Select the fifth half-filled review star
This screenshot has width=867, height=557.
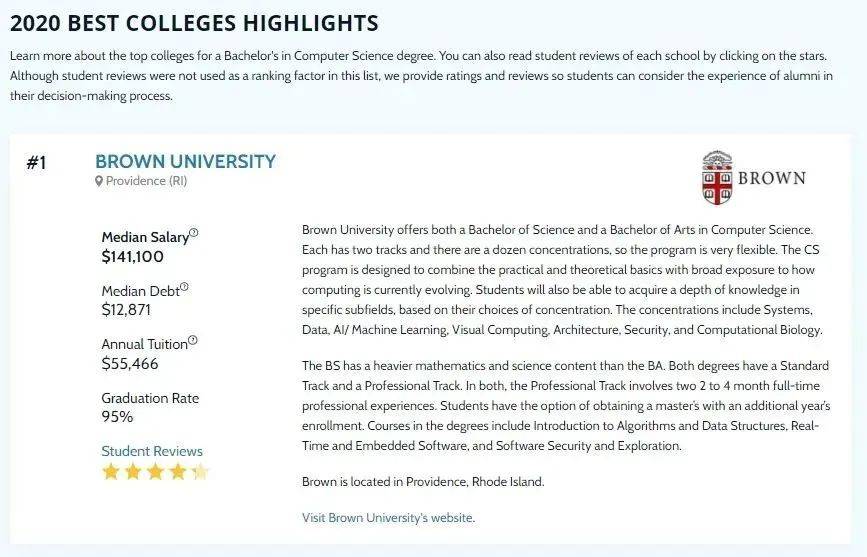tap(200, 471)
